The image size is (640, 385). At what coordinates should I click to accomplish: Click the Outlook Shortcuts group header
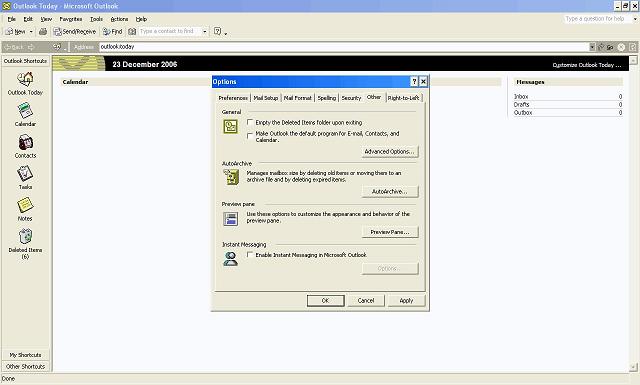[25, 61]
